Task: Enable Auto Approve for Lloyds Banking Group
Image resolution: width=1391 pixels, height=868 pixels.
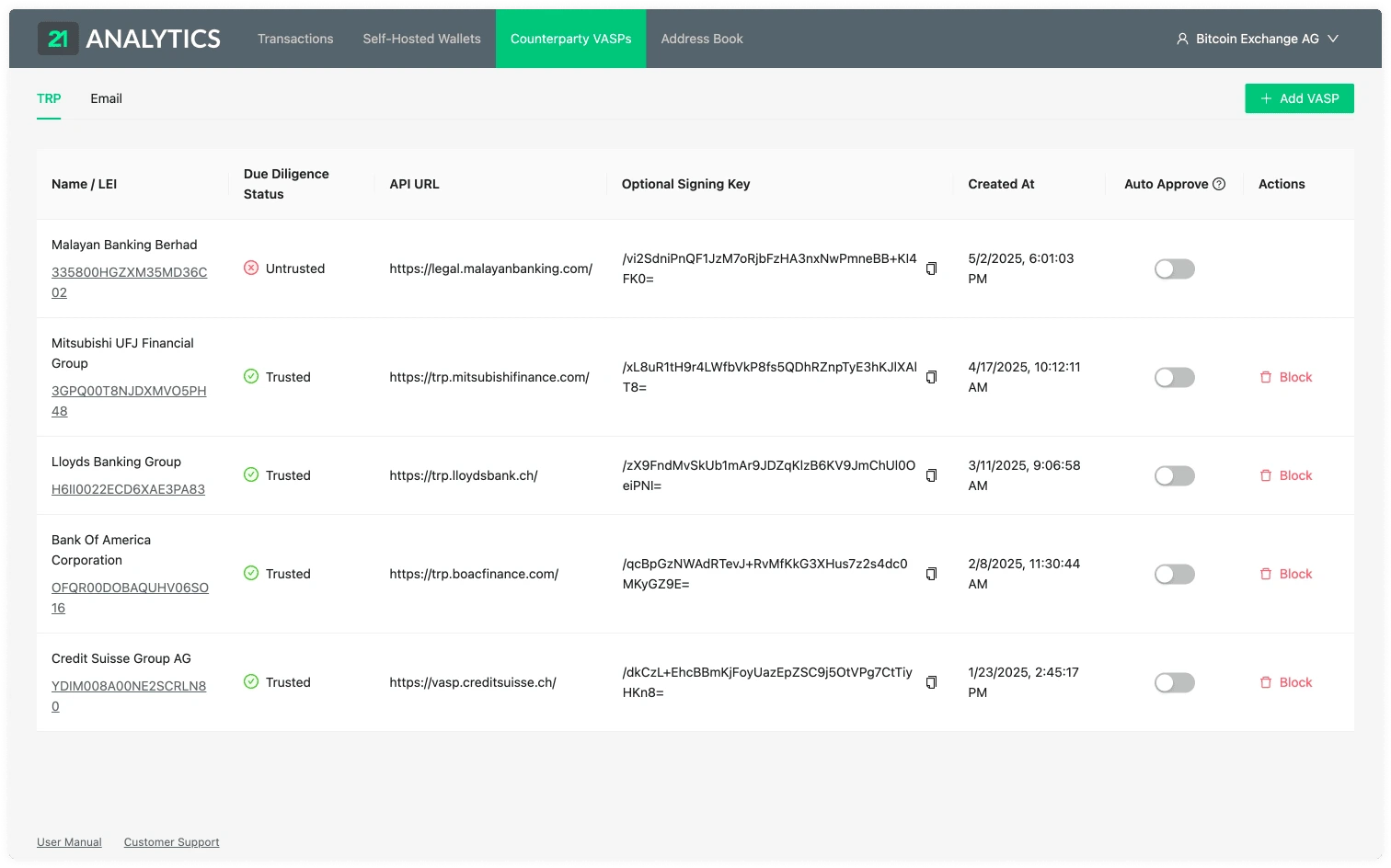Action: [x=1175, y=475]
